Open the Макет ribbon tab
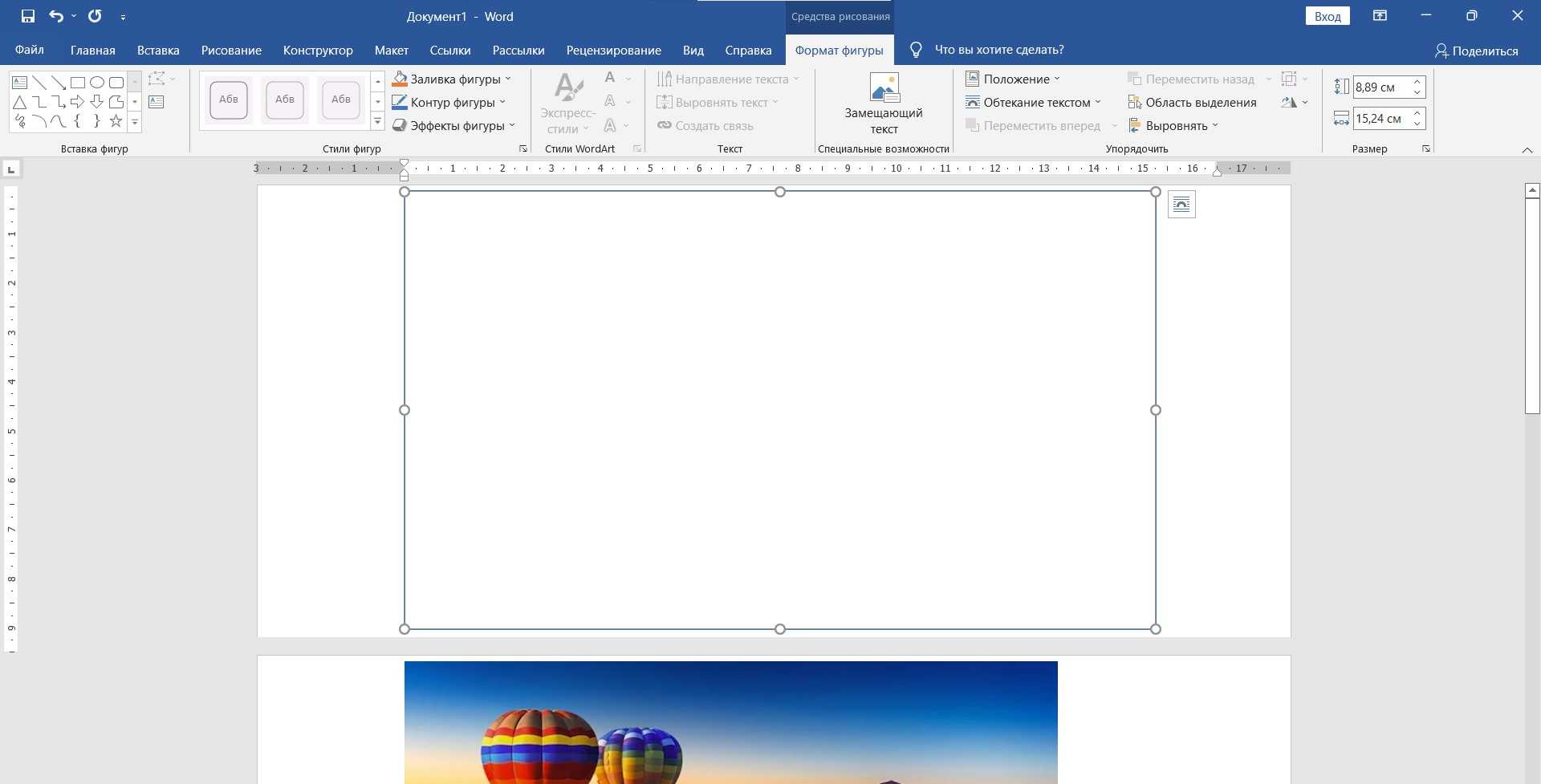This screenshot has width=1541, height=784. (x=391, y=50)
